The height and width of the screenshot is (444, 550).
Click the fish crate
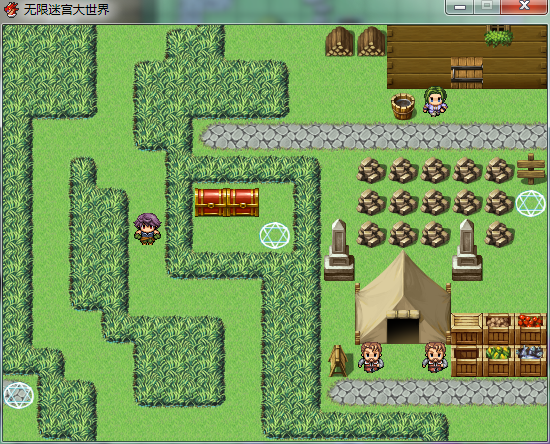(x=530, y=361)
